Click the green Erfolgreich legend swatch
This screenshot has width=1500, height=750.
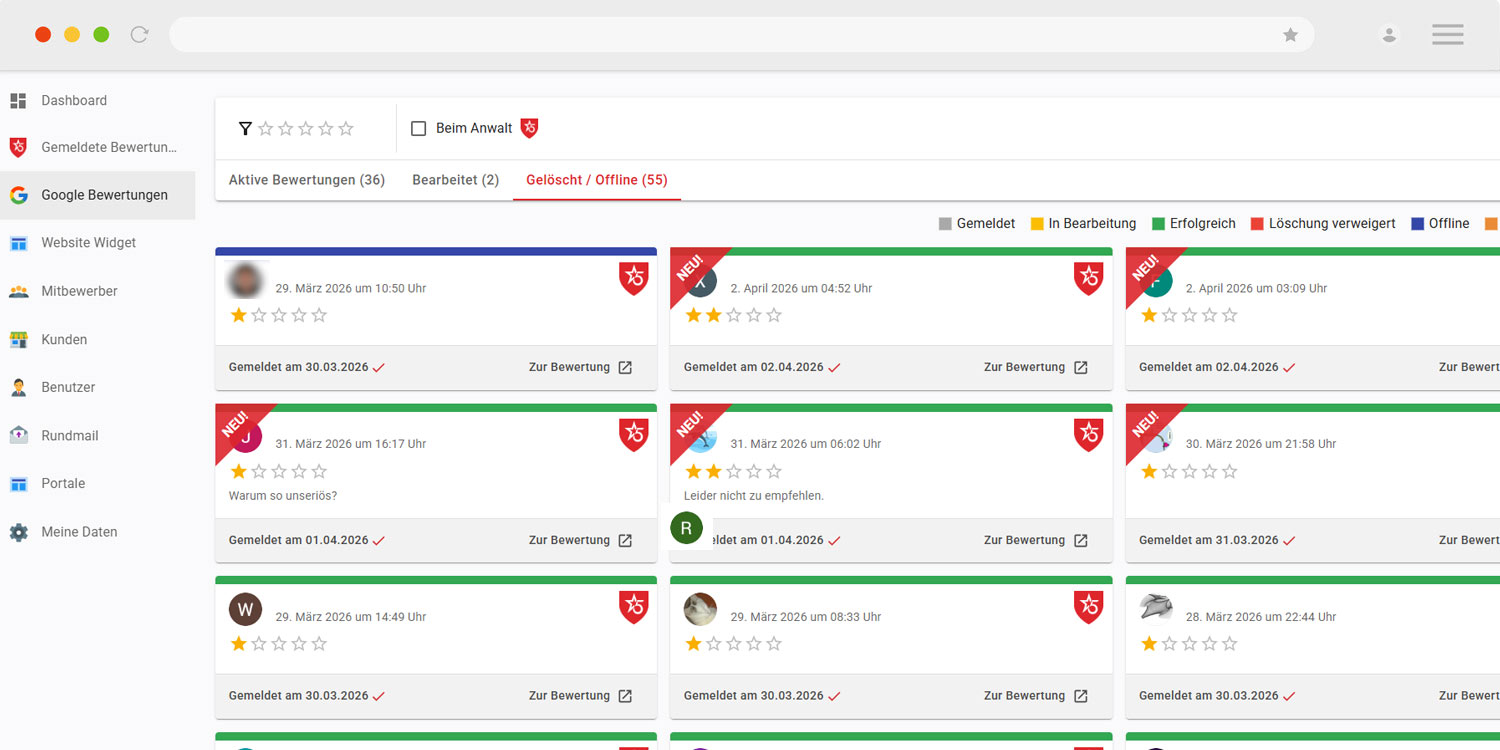[x=1158, y=224]
